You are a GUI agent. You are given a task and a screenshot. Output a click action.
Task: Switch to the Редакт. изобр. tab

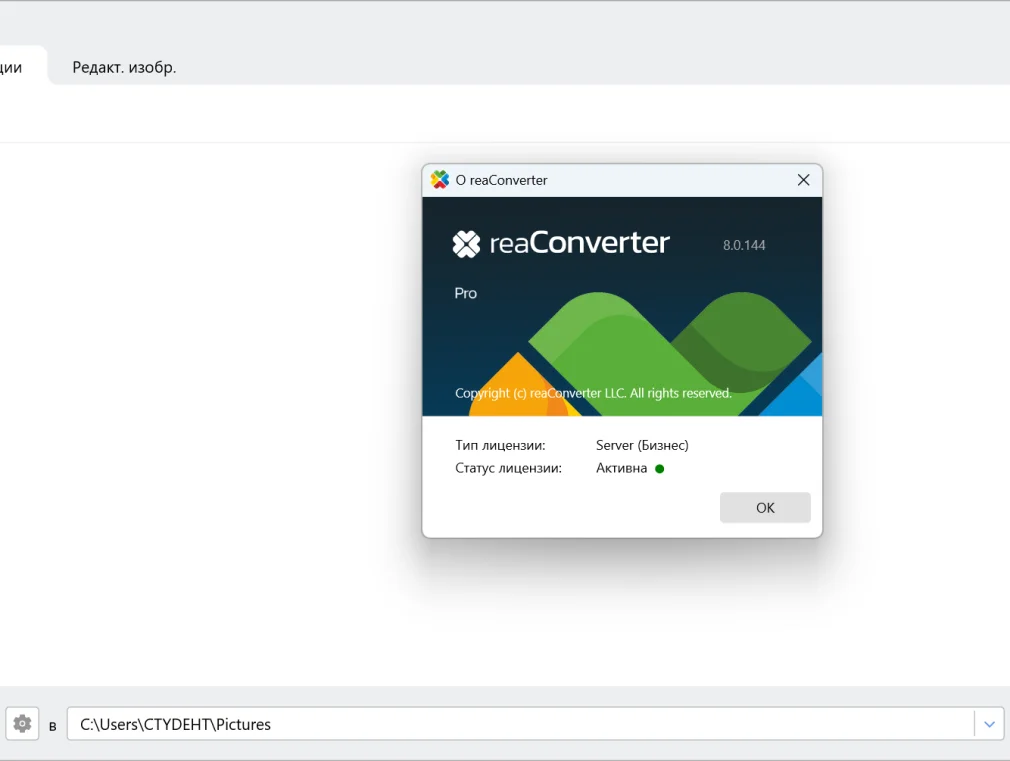[124, 68]
